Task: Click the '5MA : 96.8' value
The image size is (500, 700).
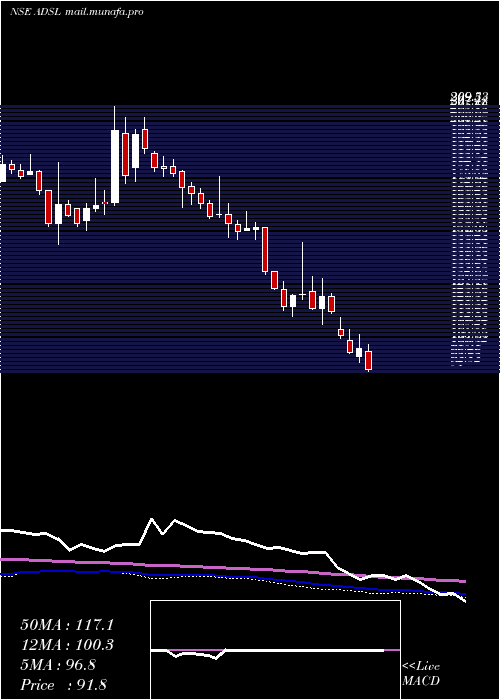Action: pyautogui.click(x=58, y=665)
